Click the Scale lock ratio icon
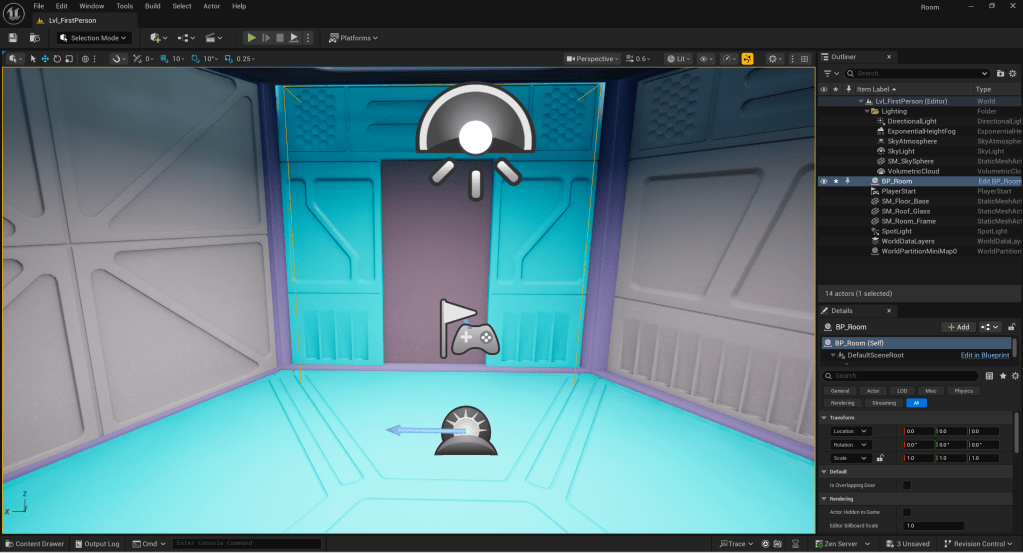1023x553 pixels. [x=880, y=458]
